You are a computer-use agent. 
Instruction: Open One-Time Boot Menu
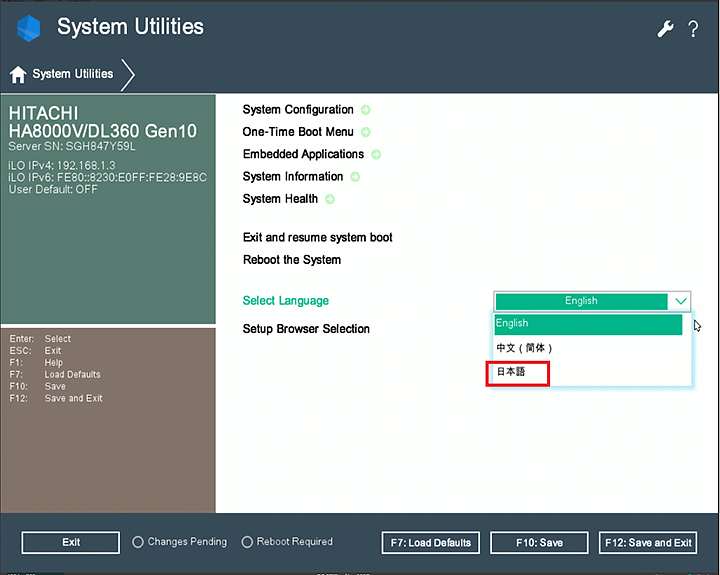[298, 132]
